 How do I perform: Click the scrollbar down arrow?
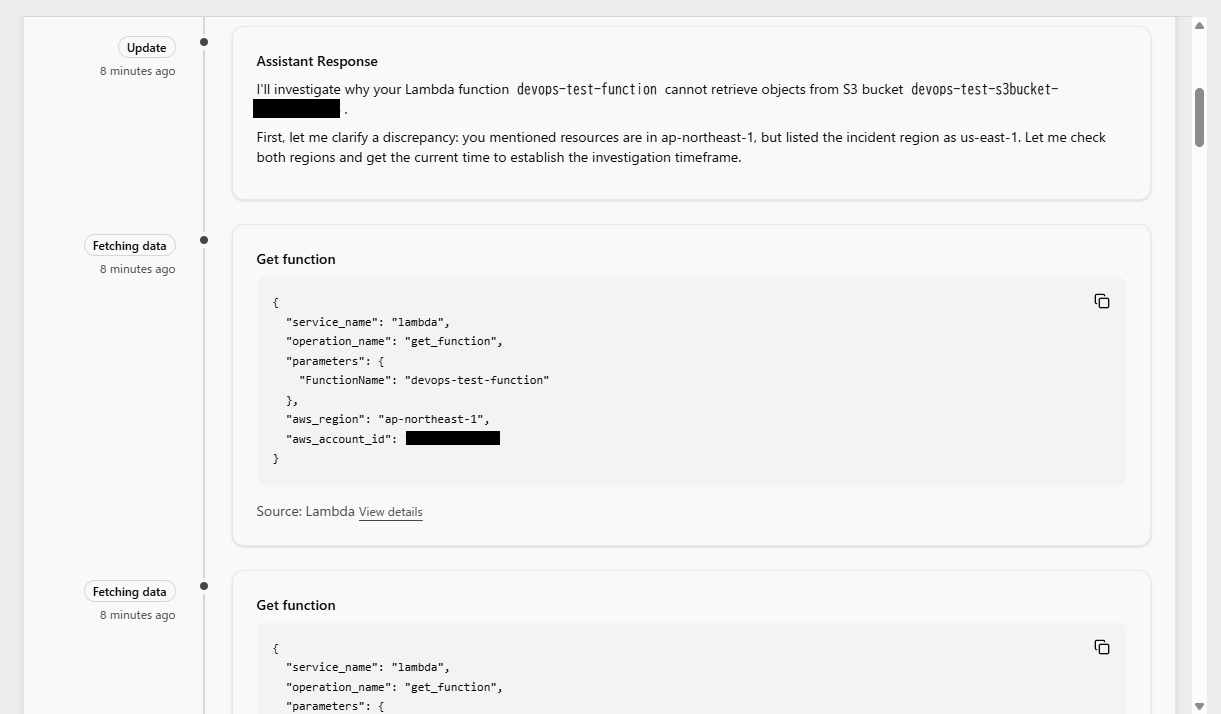(1199, 706)
